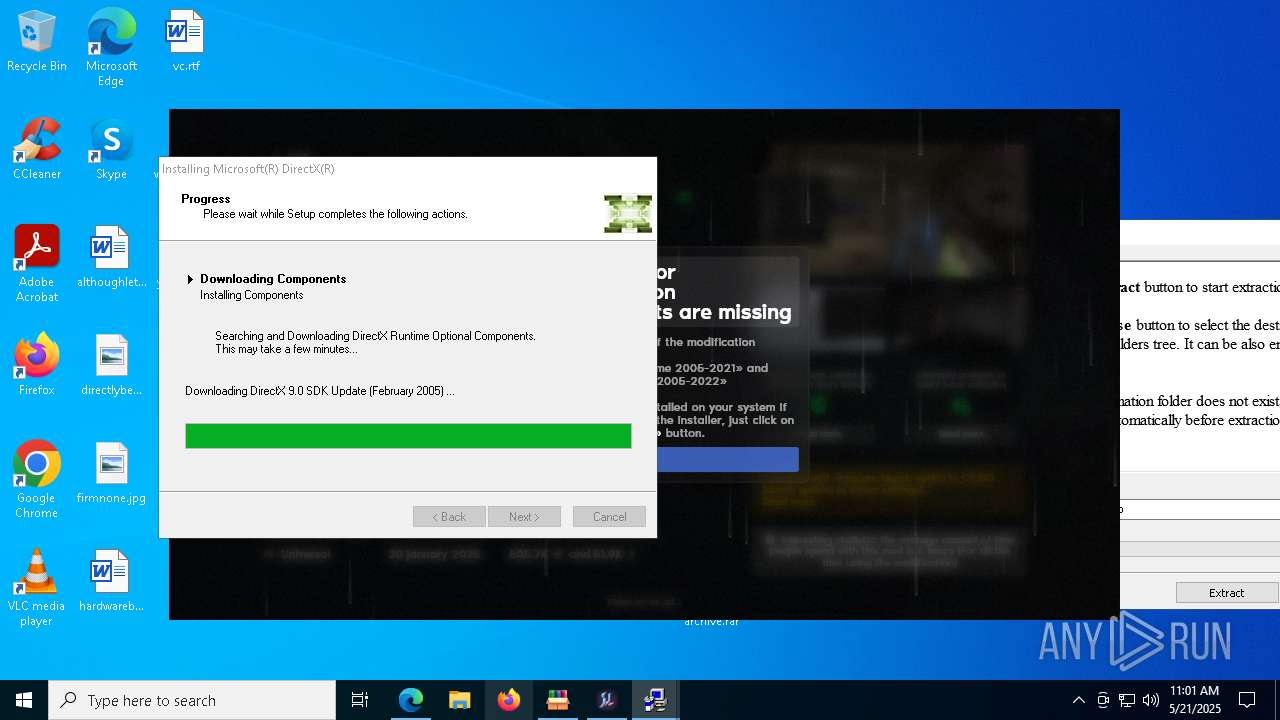The image size is (1280, 720).
Task: Open Edge from the taskbar
Action: (410, 700)
